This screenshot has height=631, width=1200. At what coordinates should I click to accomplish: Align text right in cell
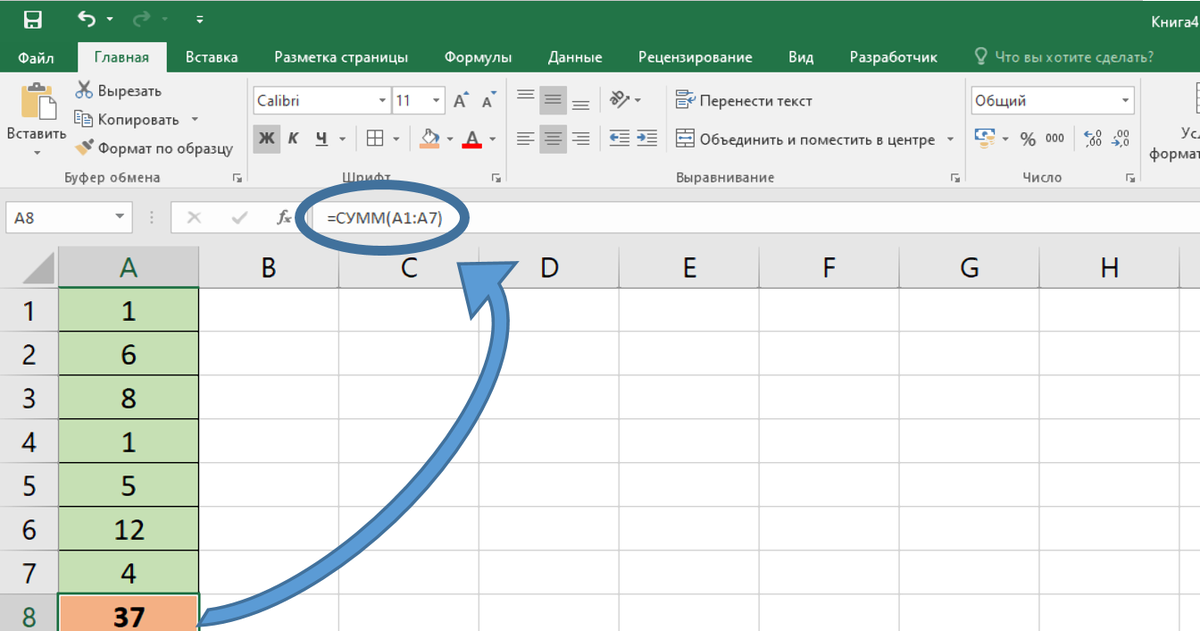point(580,138)
